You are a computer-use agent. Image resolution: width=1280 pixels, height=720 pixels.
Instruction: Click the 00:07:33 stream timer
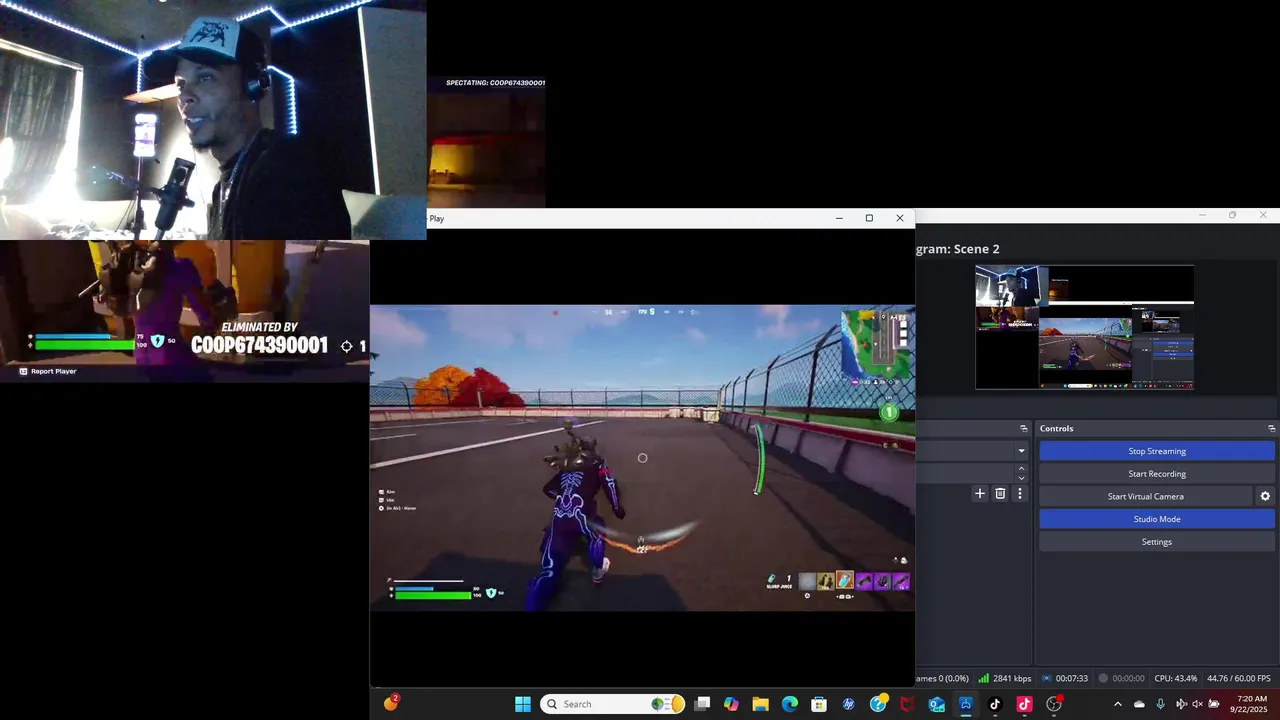(1064, 678)
